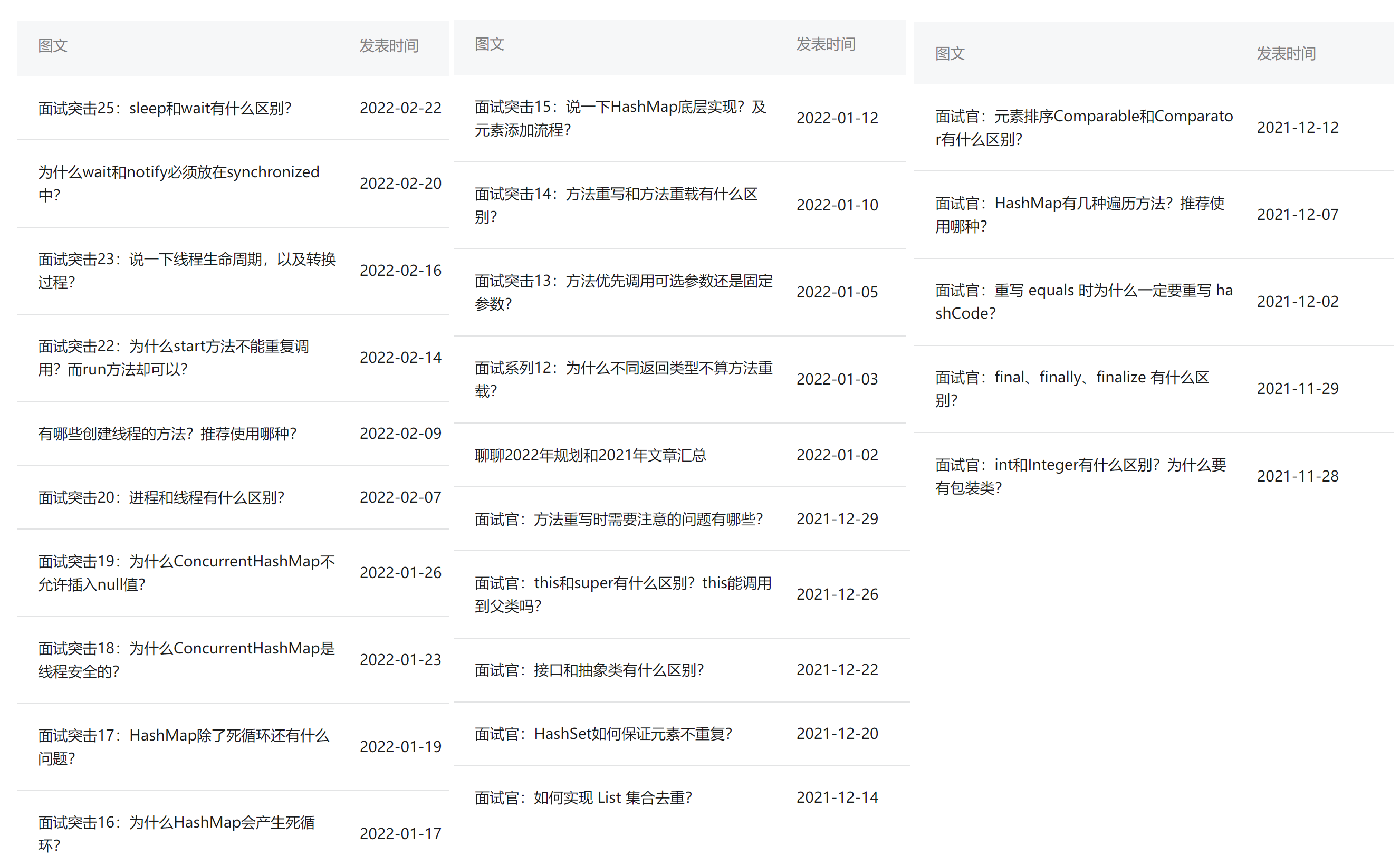The width and height of the screenshot is (1400, 865).
Task: Open article 面试突击23：说一下线程生命周期
Action: 187,271
